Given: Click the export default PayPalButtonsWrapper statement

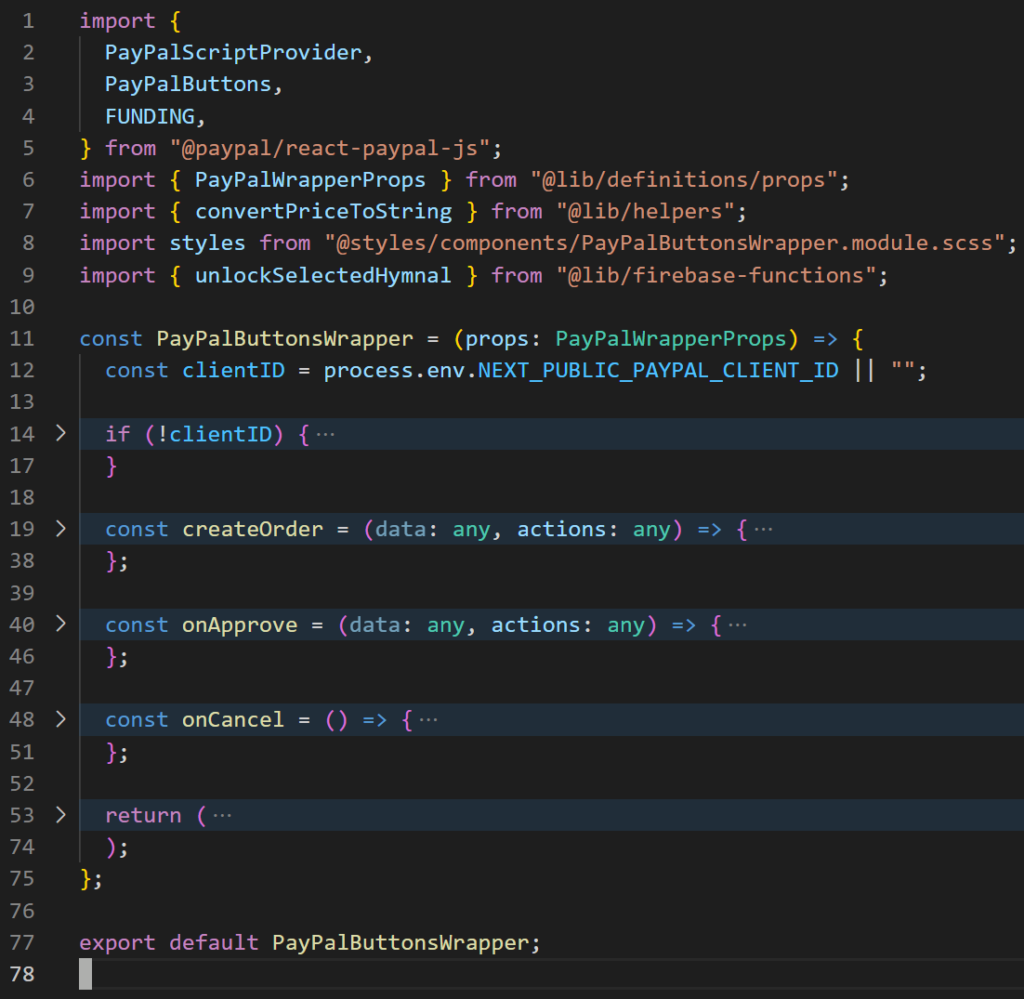Looking at the screenshot, I should click(308, 942).
